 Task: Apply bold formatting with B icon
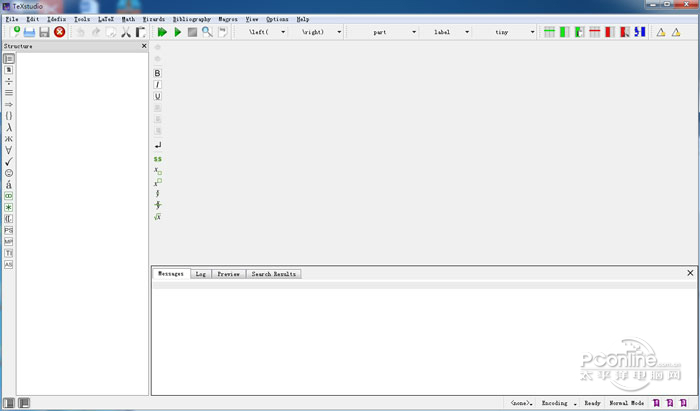pyautogui.click(x=157, y=73)
